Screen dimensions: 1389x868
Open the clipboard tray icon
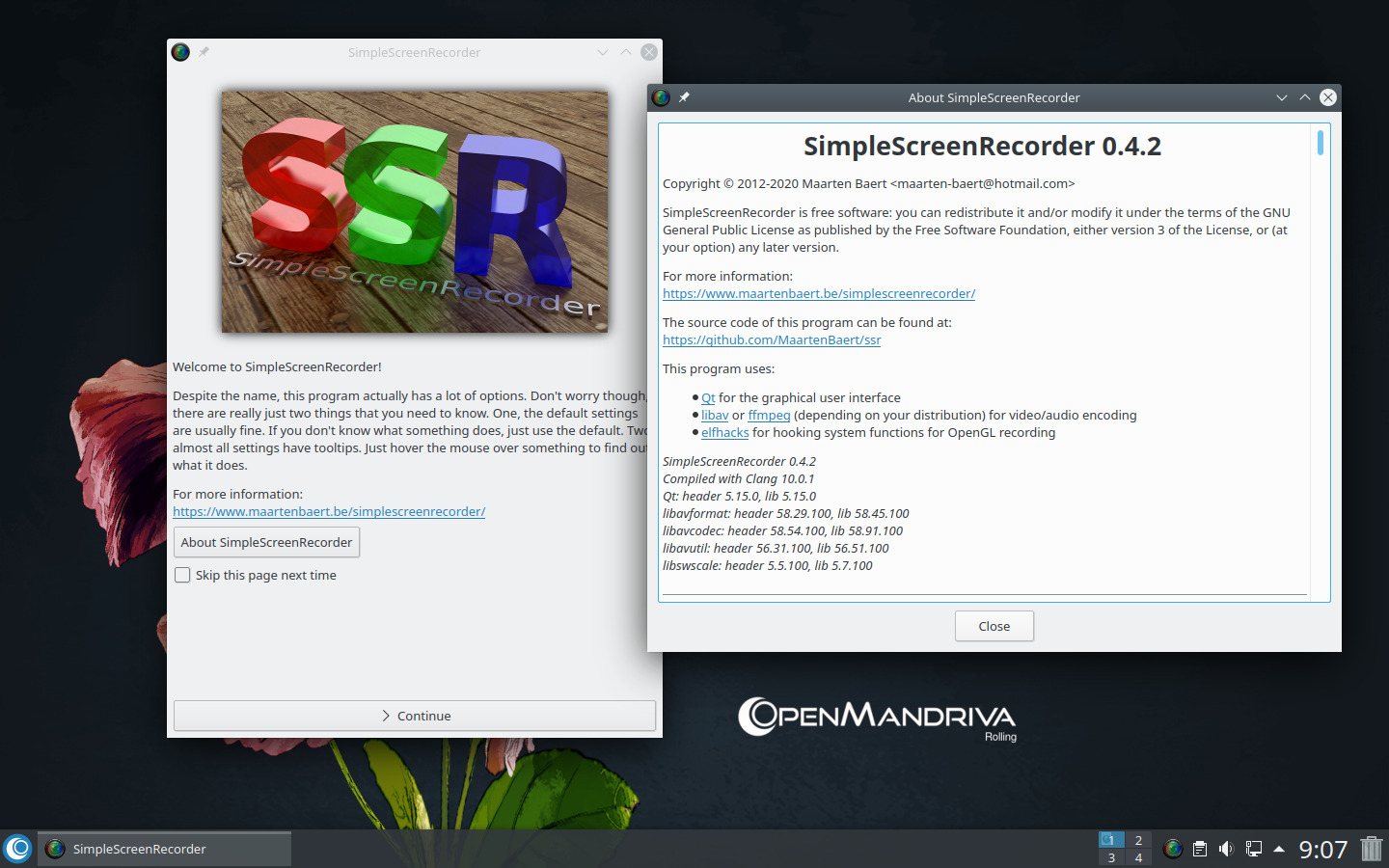point(1200,849)
